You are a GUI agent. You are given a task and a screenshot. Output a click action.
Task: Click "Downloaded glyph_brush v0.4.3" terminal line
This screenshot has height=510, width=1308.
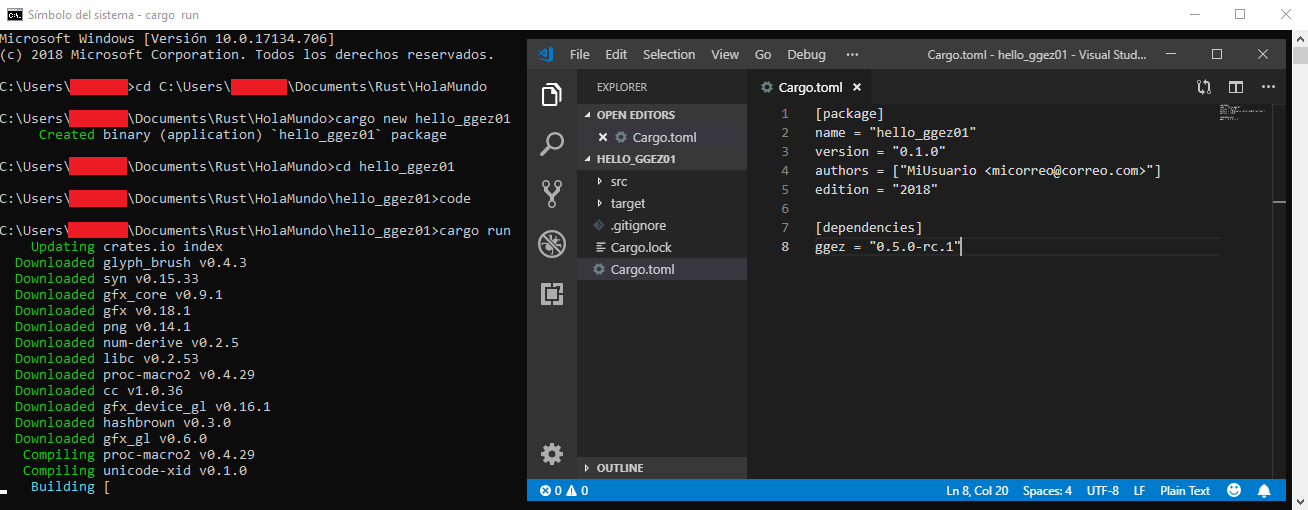pos(130,262)
